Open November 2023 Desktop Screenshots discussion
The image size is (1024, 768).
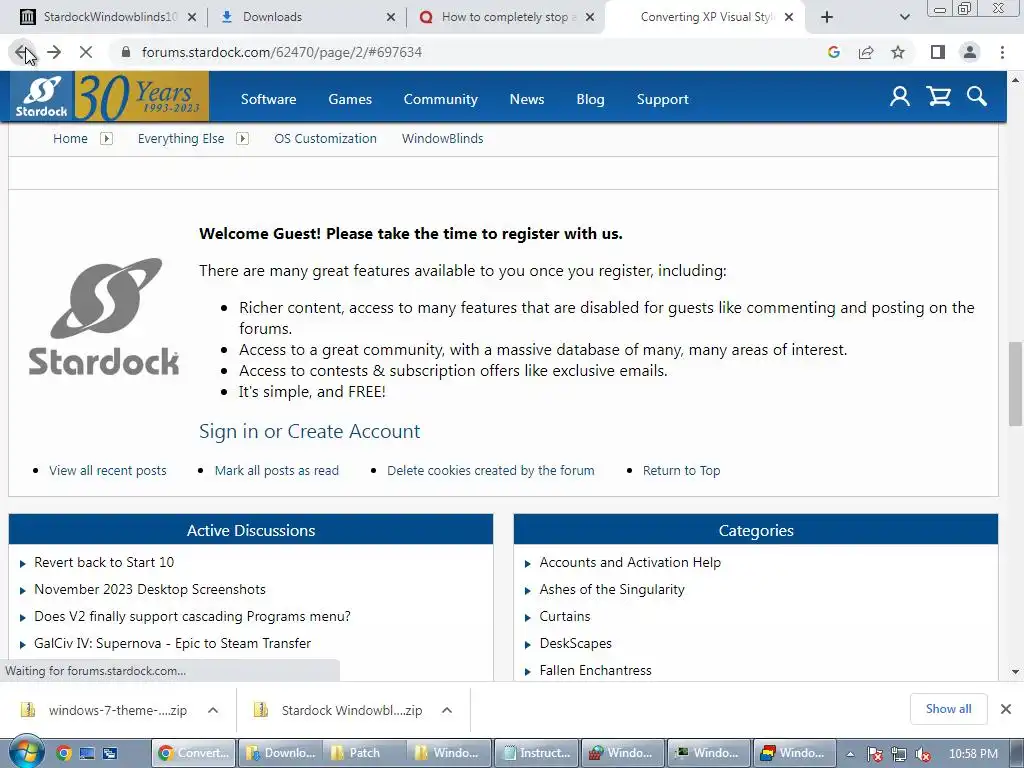pyautogui.click(x=150, y=589)
